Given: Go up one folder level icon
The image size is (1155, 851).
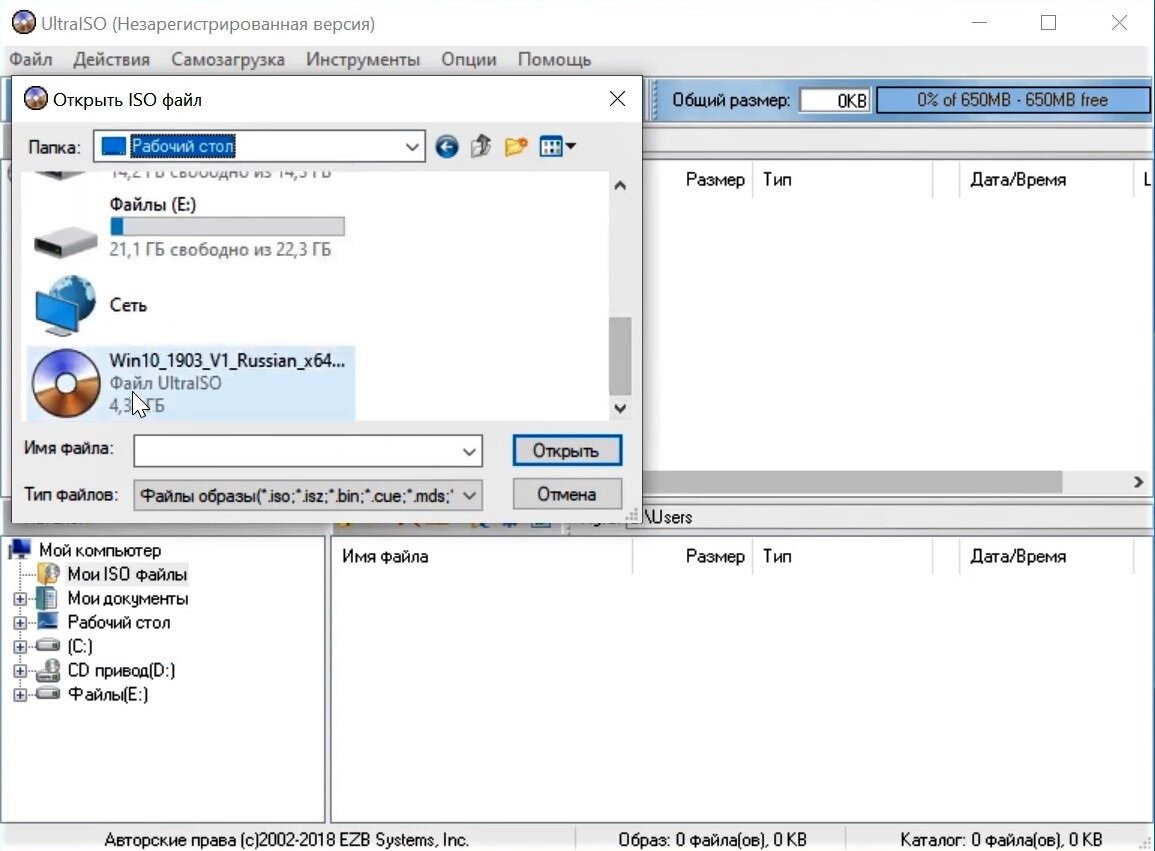Looking at the screenshot, I should (x=481, y=147).
